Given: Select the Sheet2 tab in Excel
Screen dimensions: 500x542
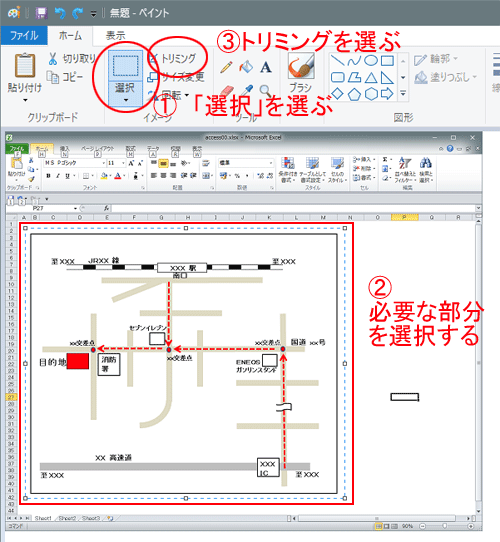Looking at the screenshot, I should click(x=67, y=518).
